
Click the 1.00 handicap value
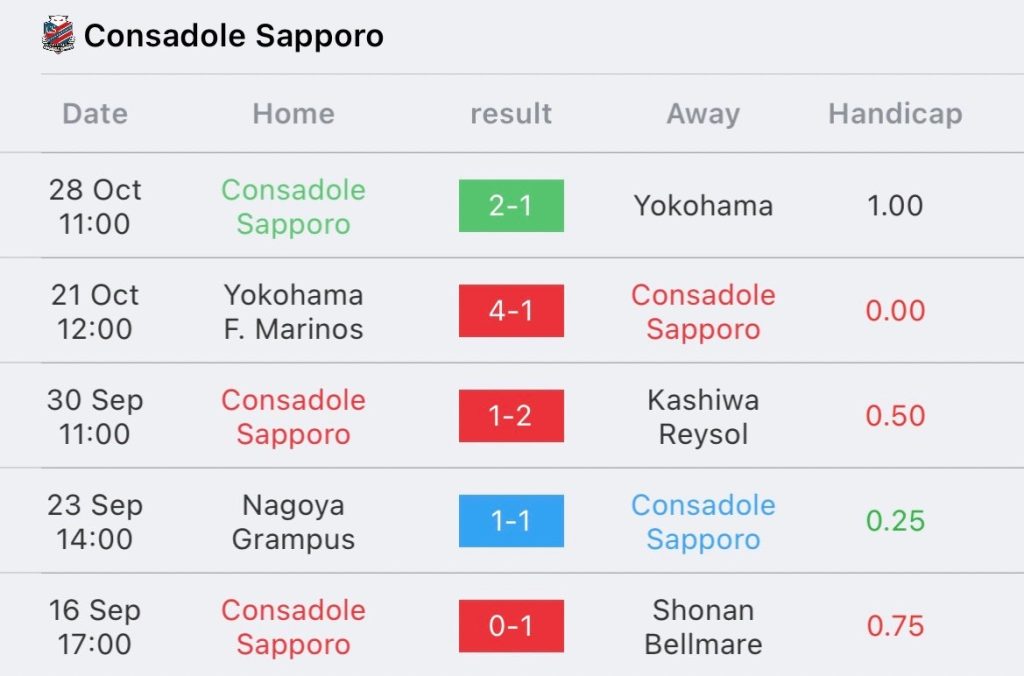click(895, 206)
